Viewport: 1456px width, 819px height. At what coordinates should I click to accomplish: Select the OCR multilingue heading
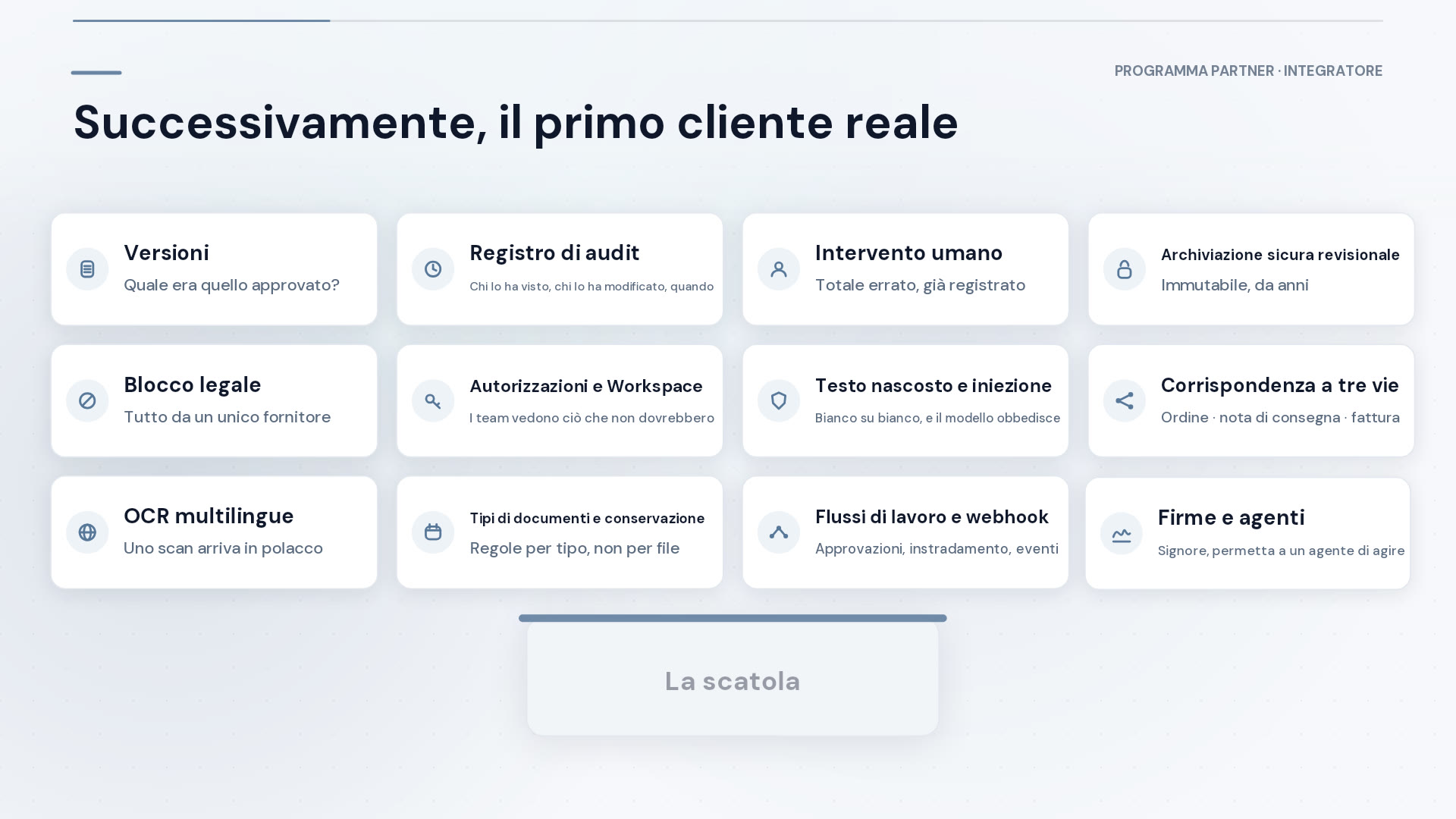click(x=209, y=516)
